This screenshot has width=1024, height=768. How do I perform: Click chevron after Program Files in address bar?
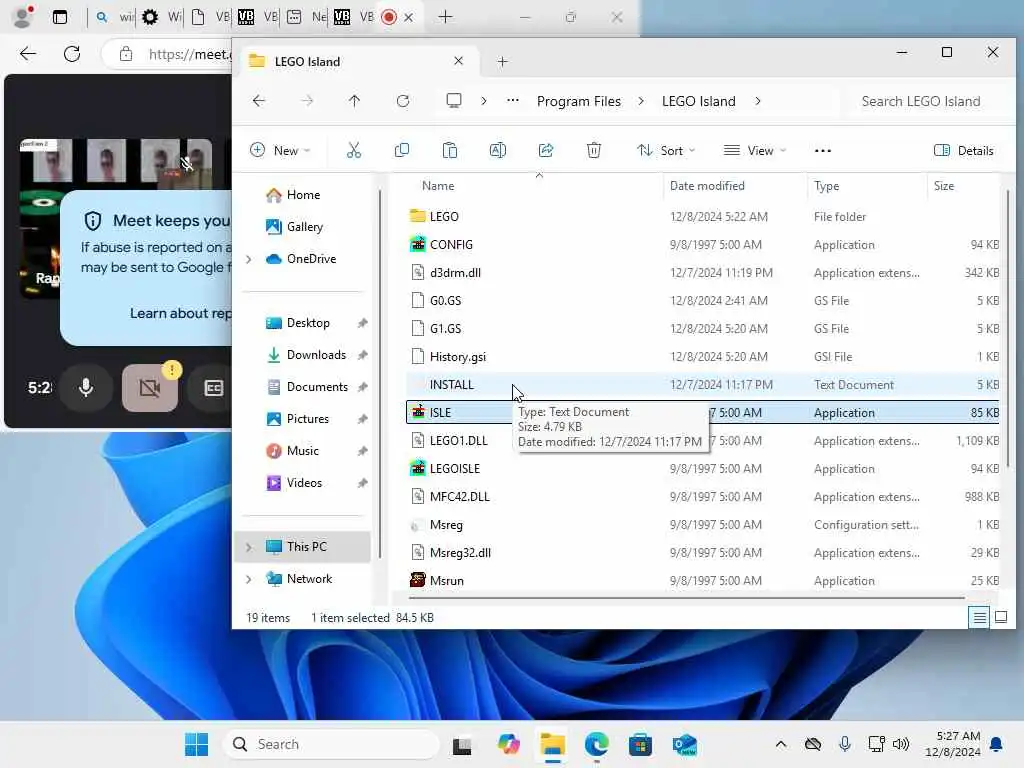tap(641, 101)
